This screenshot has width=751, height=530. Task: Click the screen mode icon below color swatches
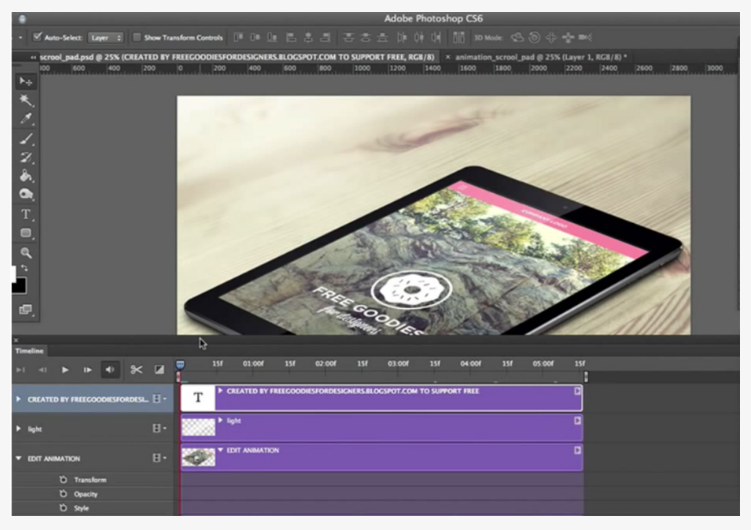[x=25, y=310]
